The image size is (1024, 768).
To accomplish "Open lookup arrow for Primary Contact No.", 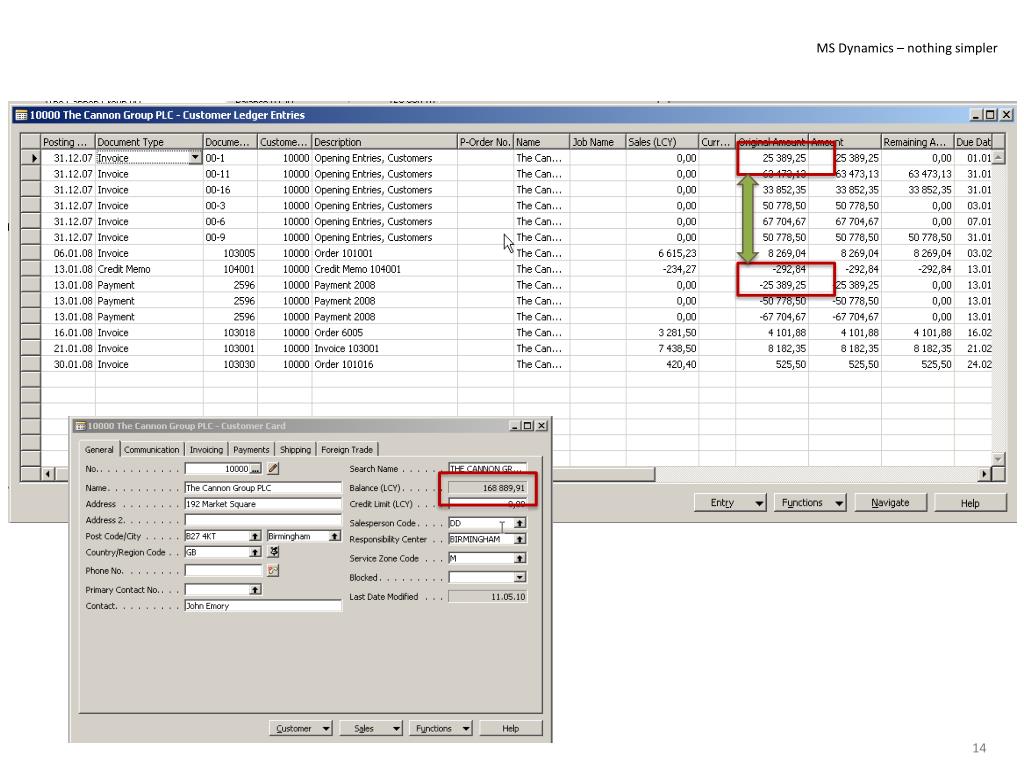I will point(255,590).
